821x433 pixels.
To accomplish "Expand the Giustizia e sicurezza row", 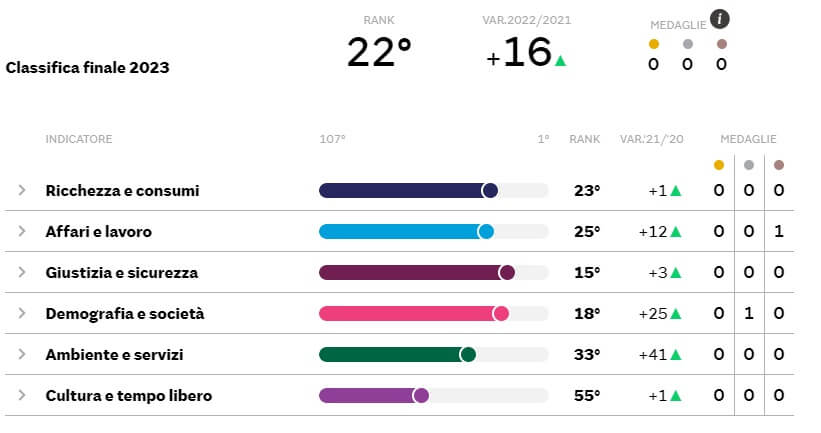I will pos(22,272).
